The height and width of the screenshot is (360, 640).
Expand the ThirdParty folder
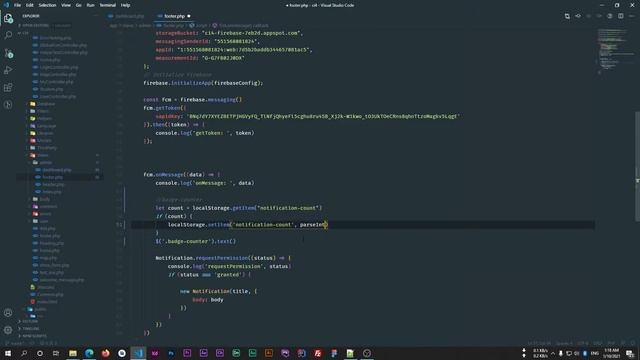[47, 148]
